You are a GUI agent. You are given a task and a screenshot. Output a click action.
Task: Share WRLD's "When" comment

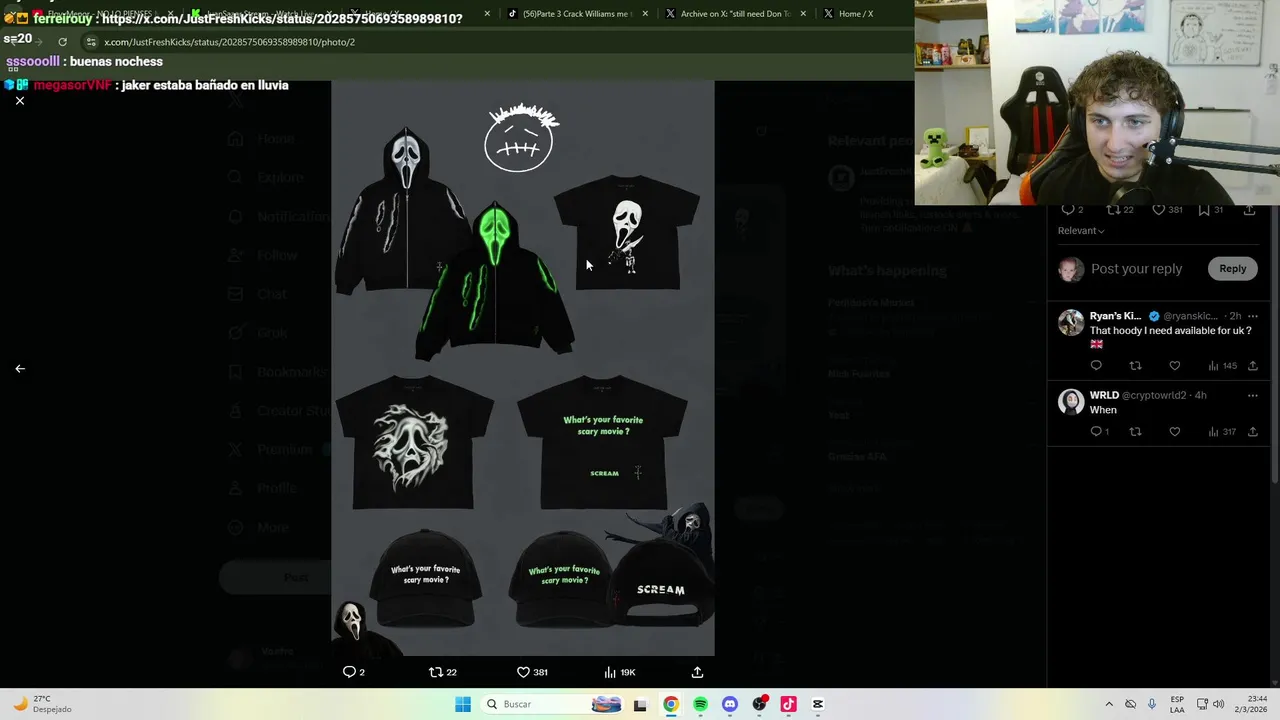pyautogui.click(x=1252, y=432)
